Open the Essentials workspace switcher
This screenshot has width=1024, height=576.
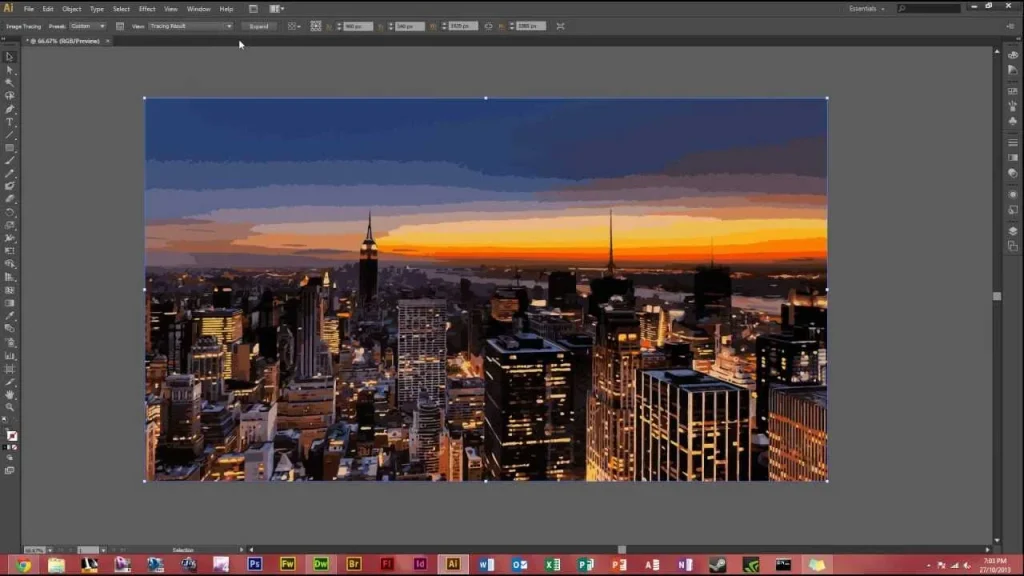[x=867, y=8]
